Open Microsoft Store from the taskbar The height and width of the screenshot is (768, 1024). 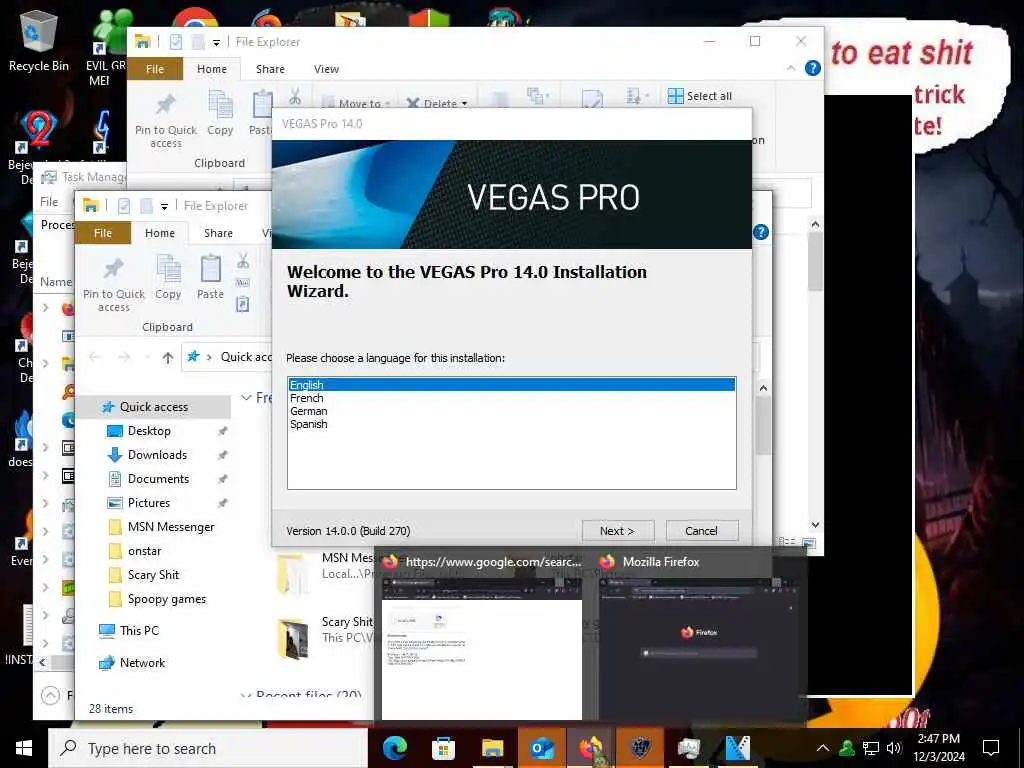point(443,748)
